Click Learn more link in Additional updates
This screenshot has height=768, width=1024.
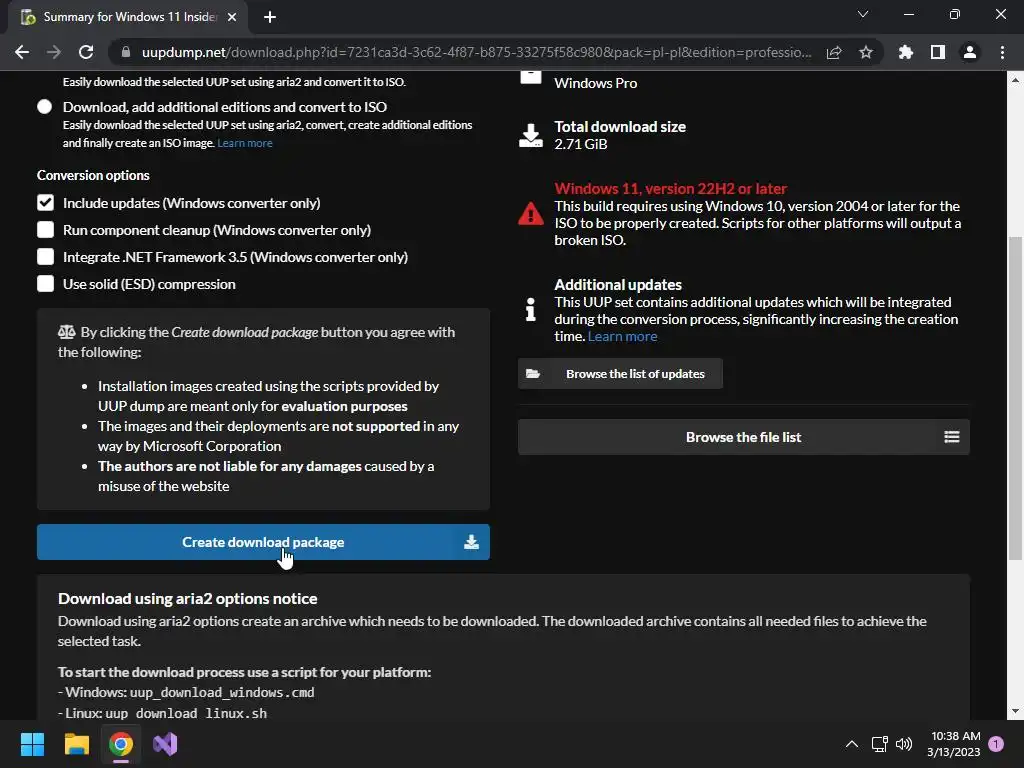[622, 336]
